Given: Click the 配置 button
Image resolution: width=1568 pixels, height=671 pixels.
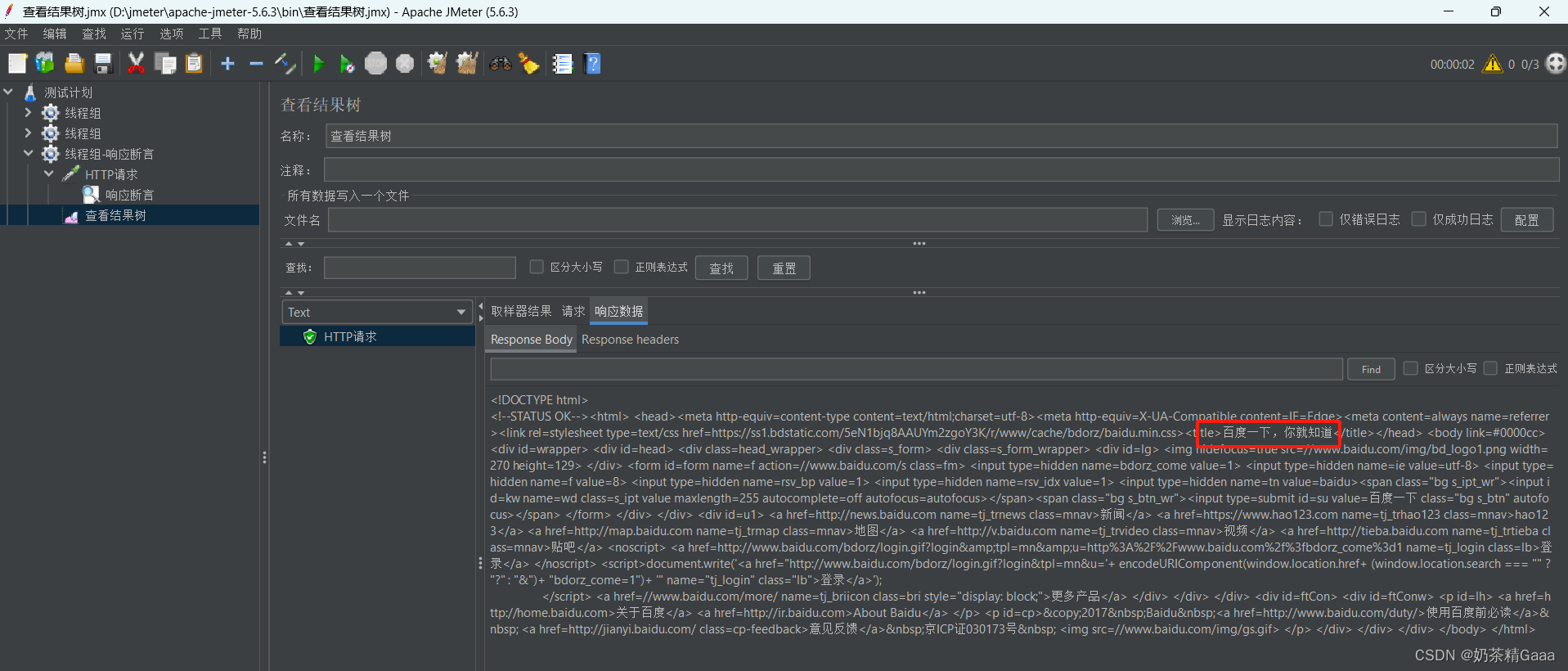Looking at the screenshot, I should pos(1527,219).
